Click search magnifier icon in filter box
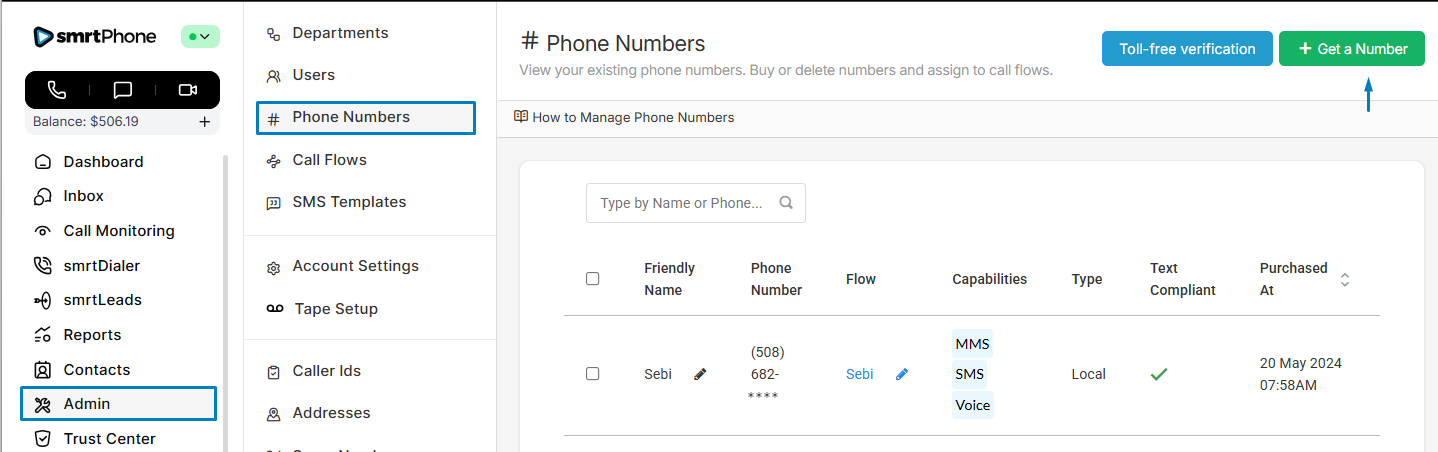 click(786, 202)
